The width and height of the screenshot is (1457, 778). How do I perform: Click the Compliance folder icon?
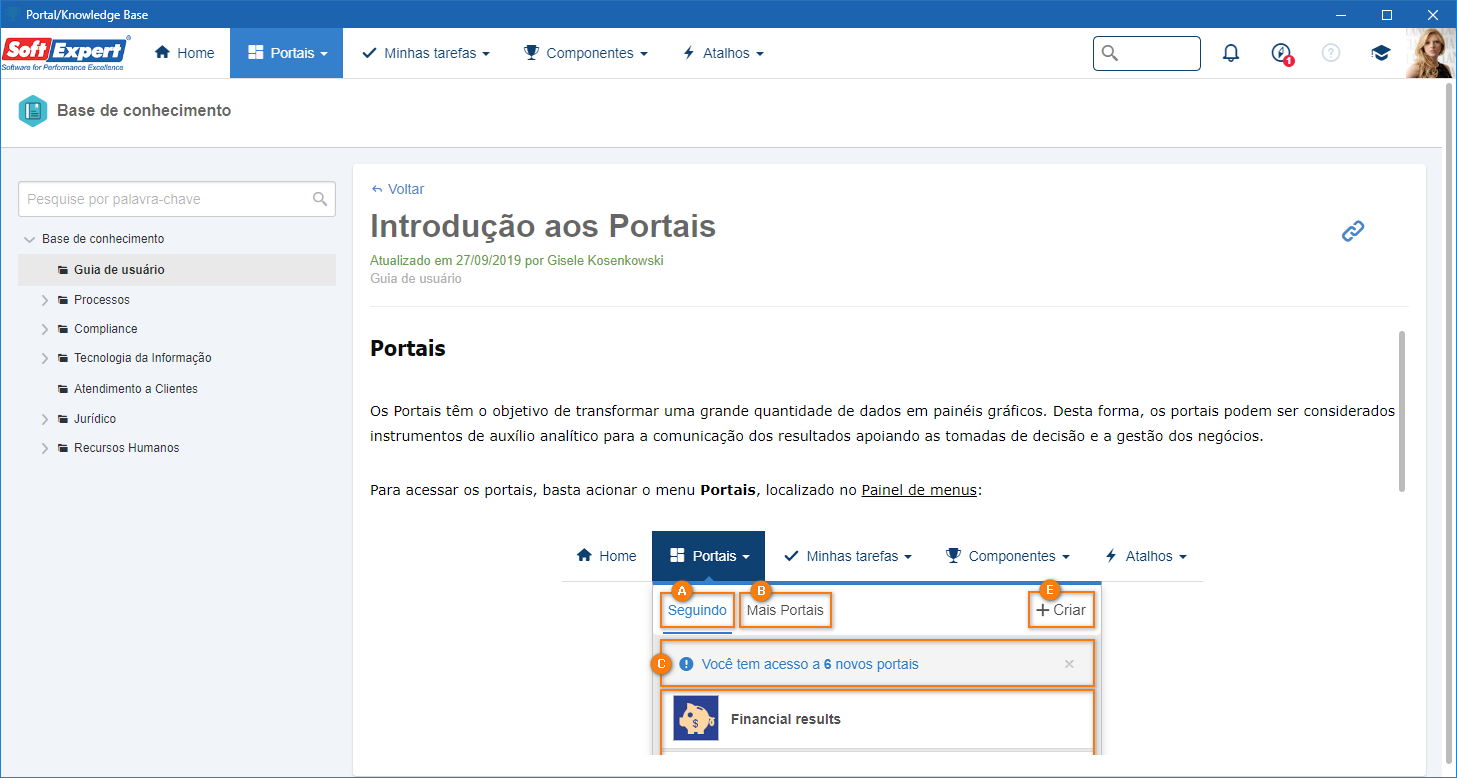coord(63,329)
